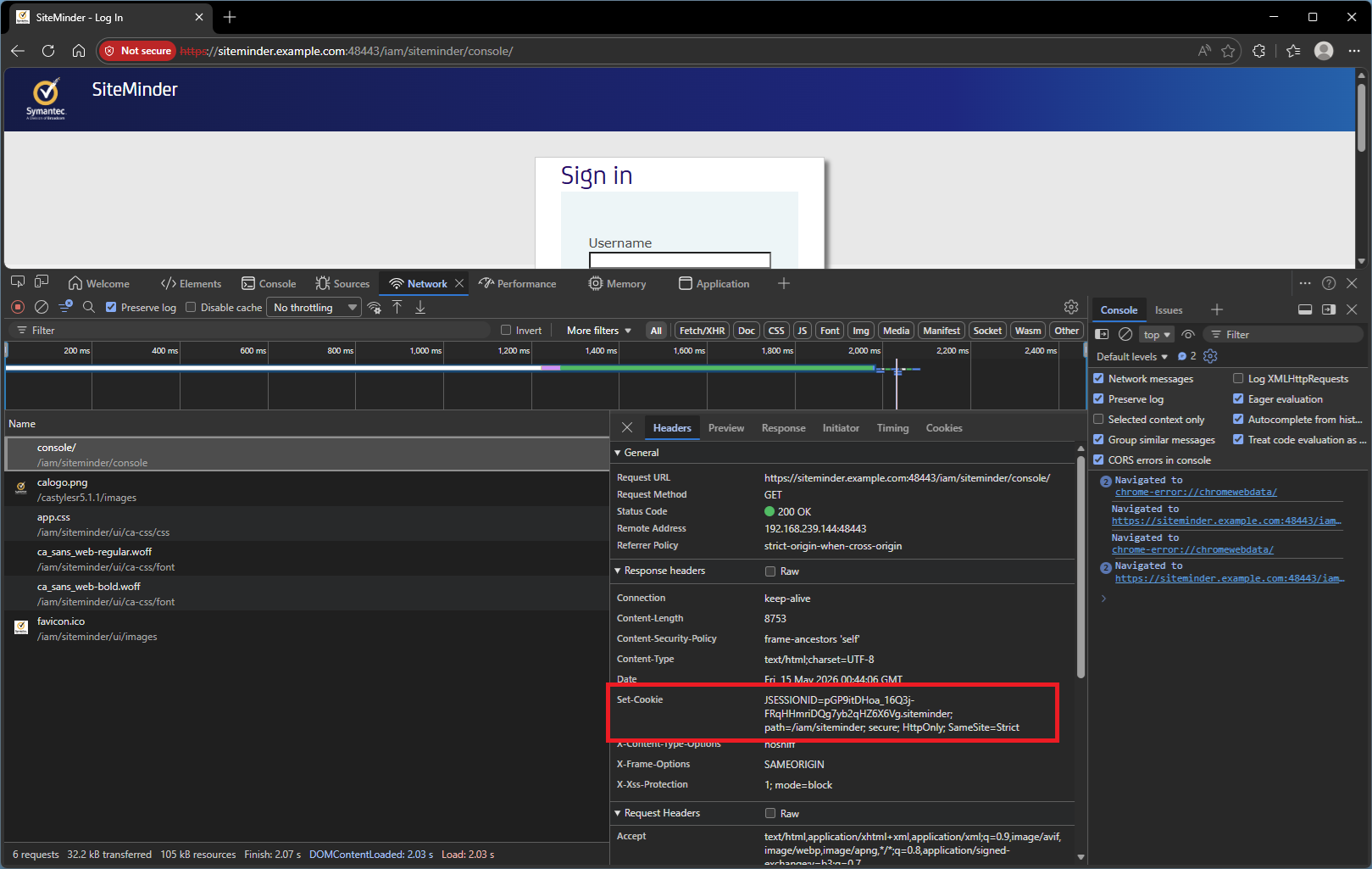Open the Cookies details tab

tap(944, 428)
